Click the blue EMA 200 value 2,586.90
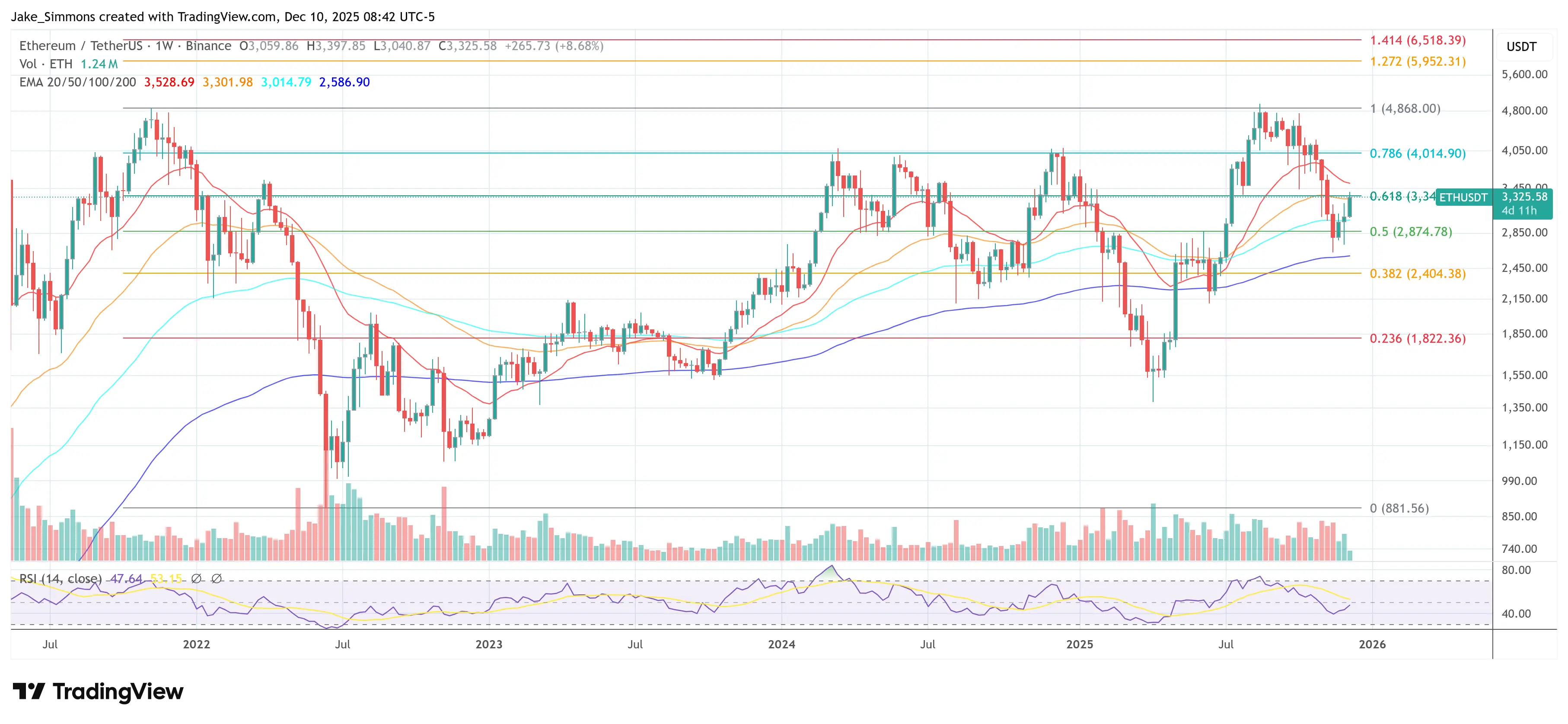 (x=344, y=82)
